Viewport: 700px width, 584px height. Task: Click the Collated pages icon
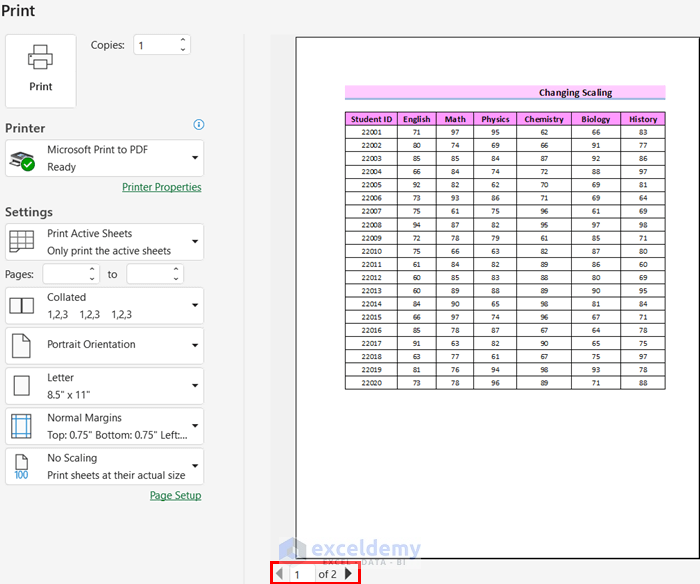[x=21, y=306]
